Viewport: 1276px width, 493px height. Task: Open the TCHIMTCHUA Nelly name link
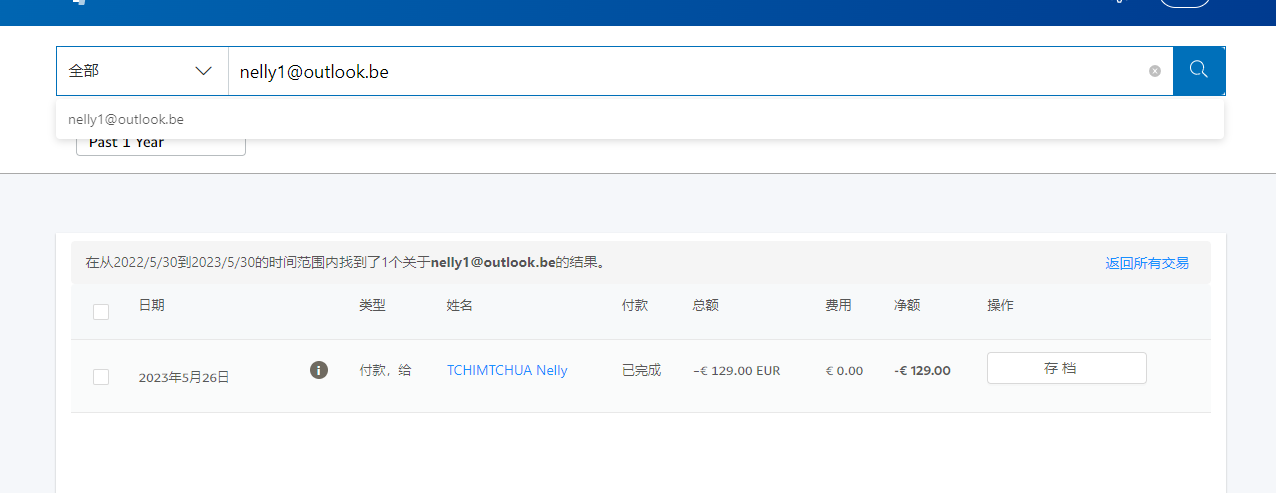pyautogui.click(x=507, y=370)
